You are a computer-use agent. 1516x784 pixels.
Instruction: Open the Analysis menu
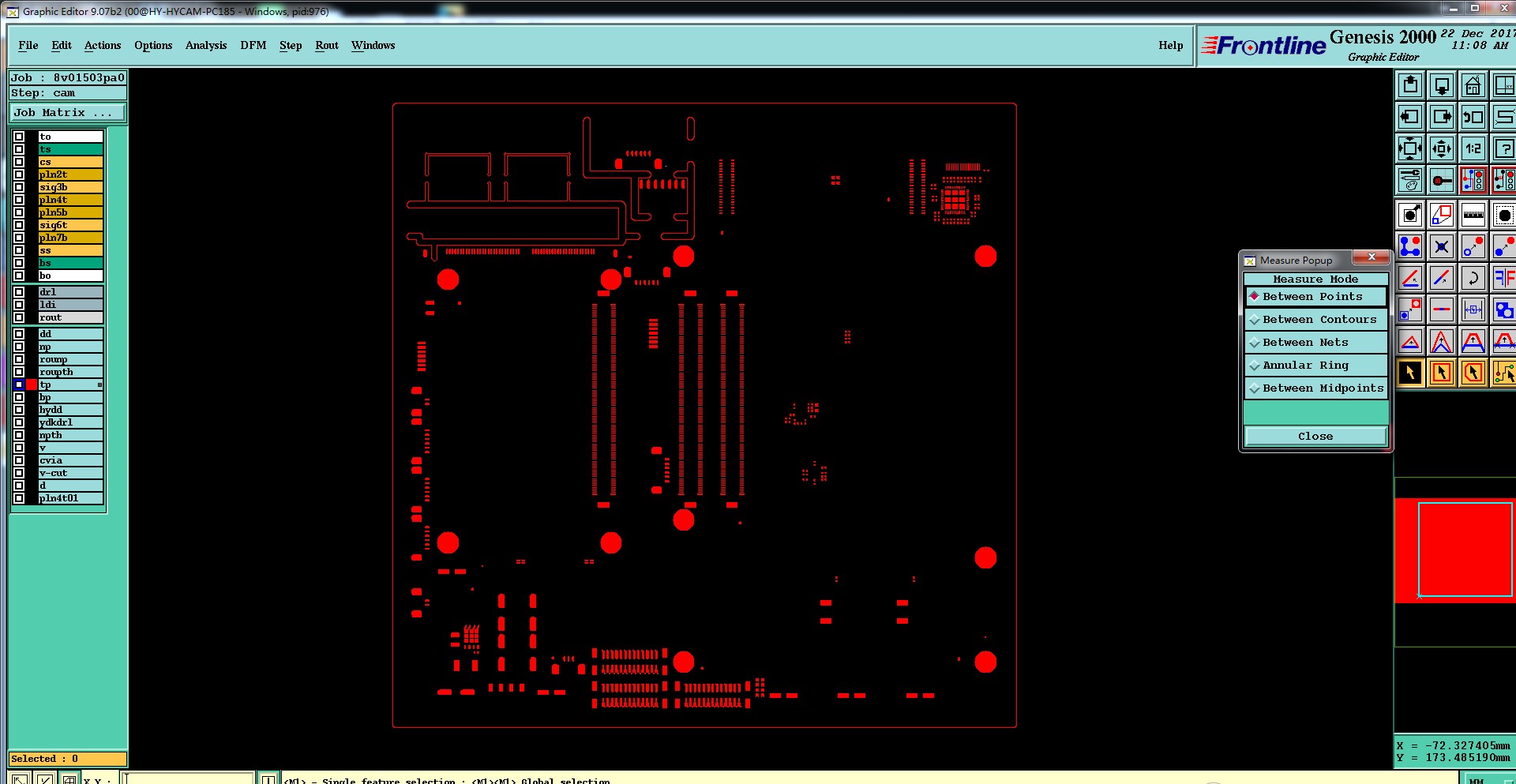(206, 46)
